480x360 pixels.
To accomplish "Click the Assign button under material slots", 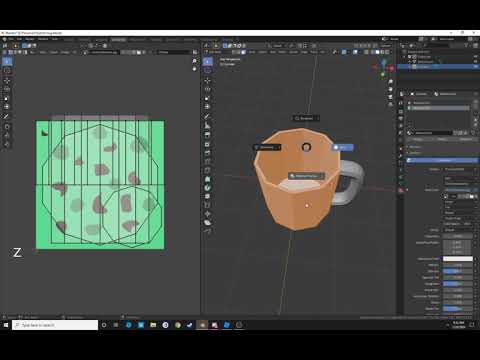I will coord(417,139).
